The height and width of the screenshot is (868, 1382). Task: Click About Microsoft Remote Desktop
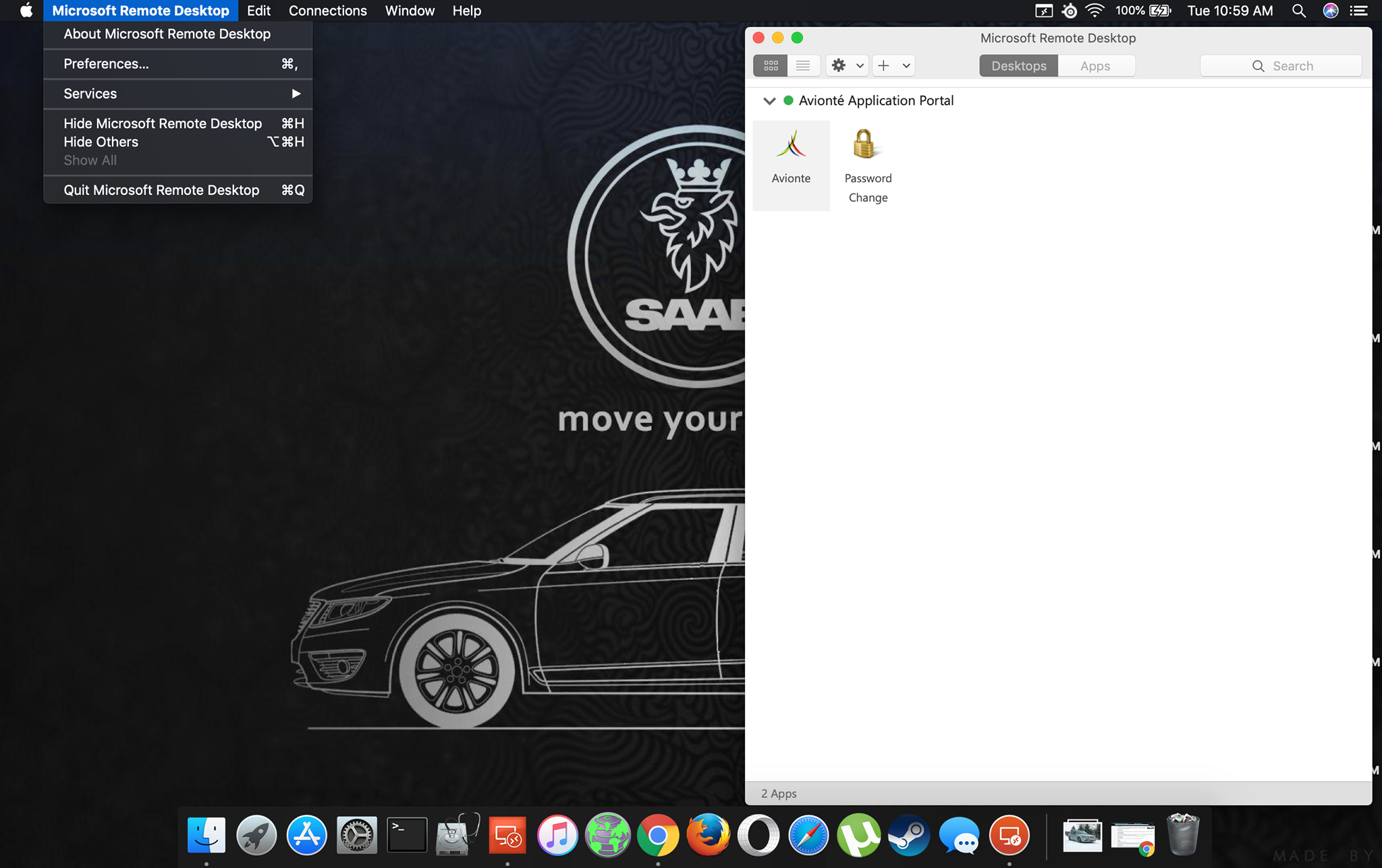[x=167, y=34]
